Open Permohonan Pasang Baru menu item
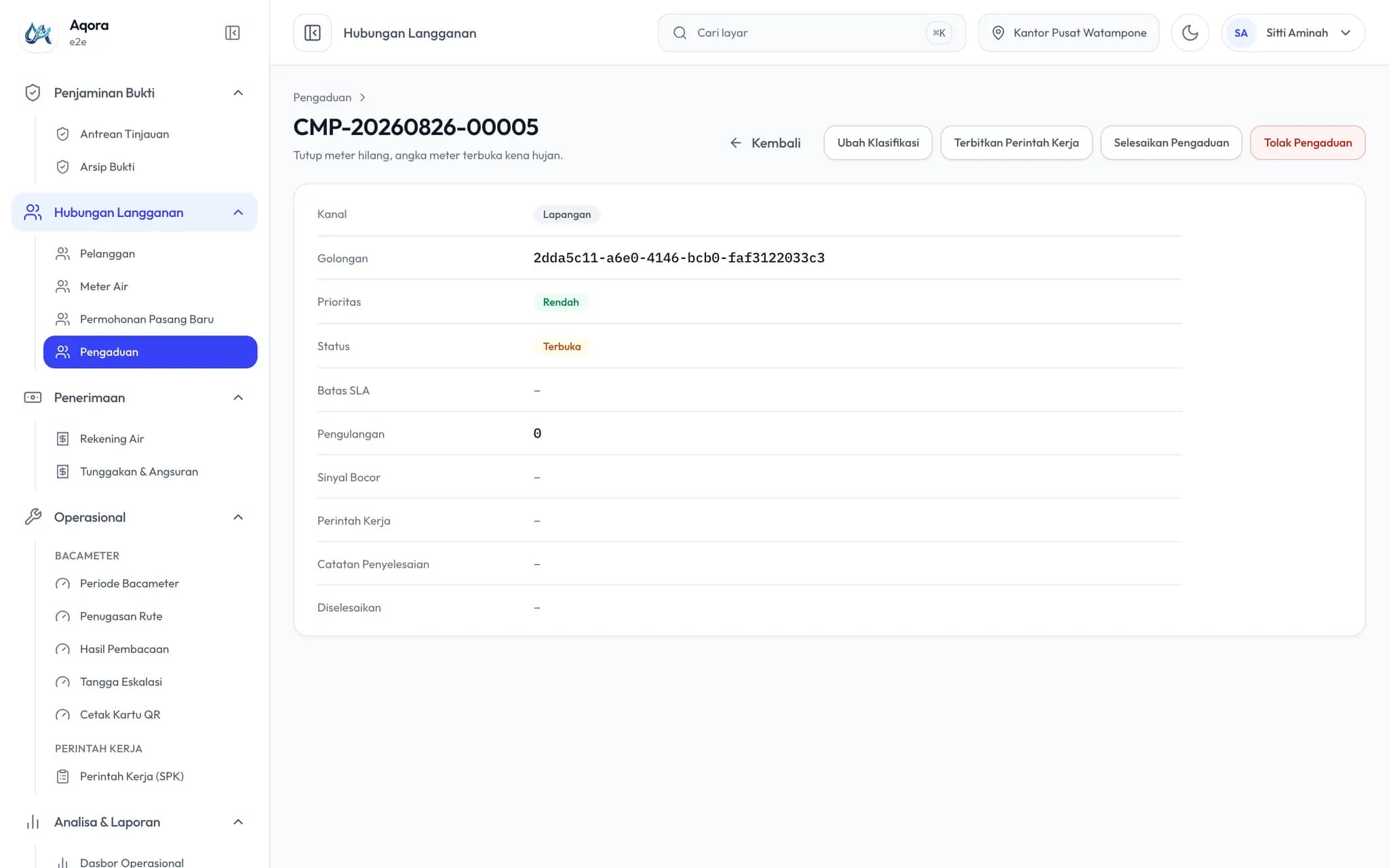This screenshot has width=1389, height=868. pos(150,319)
